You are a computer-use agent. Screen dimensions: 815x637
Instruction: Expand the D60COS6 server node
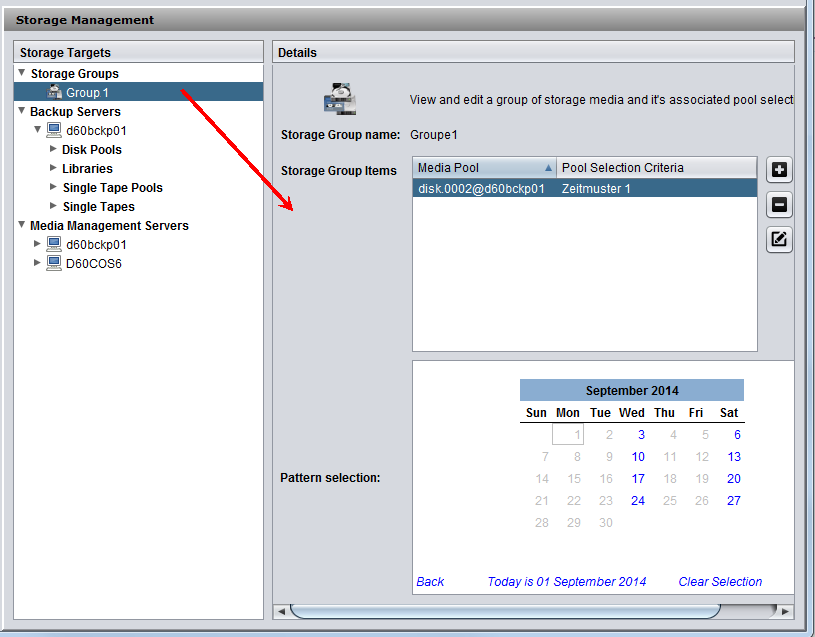coord(37,262)
